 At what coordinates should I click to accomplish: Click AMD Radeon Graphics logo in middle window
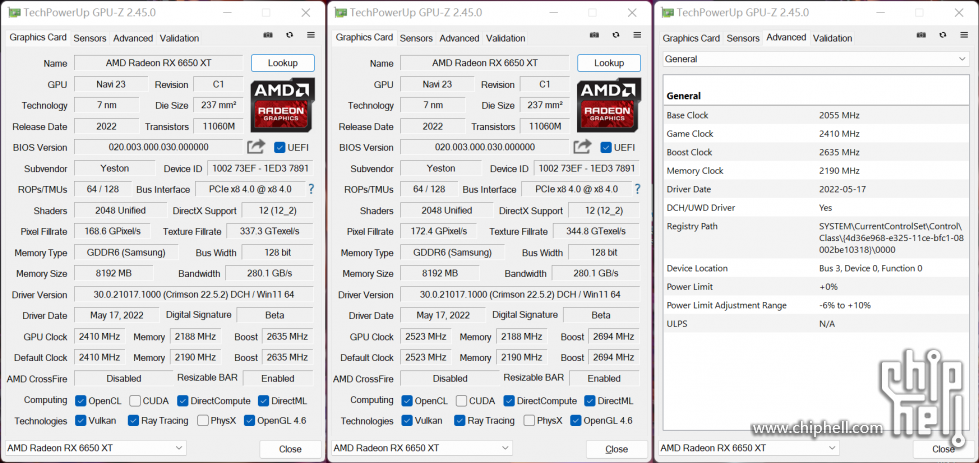609,105
